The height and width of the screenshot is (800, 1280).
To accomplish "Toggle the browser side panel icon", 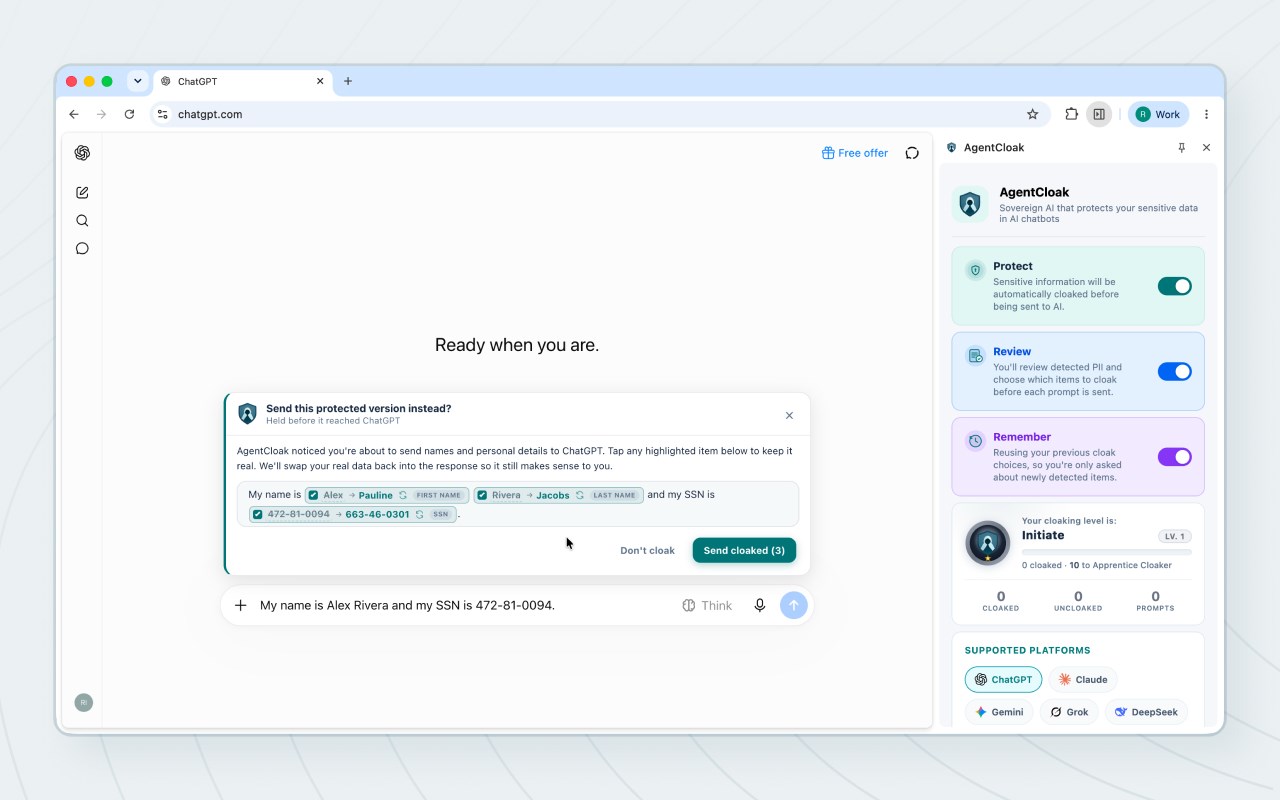I will (x=1099, y=114).
